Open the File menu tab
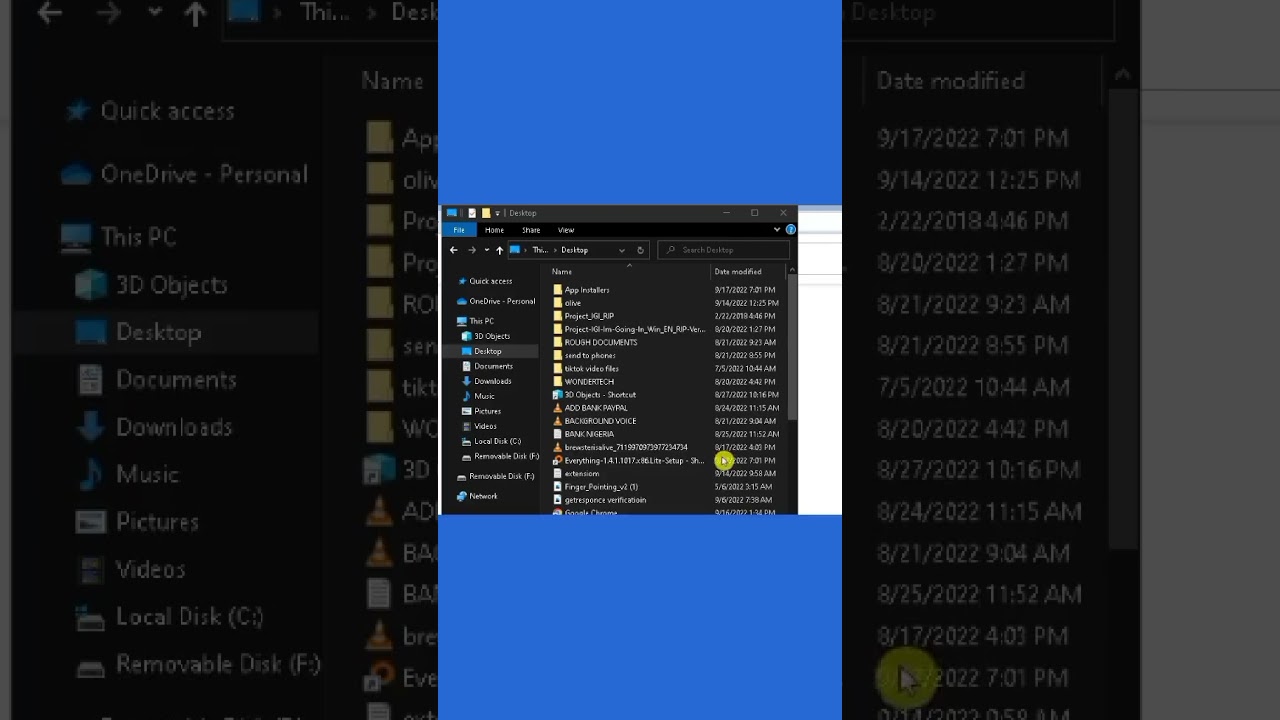This screenshot has width=1280, height=720. 459,230
